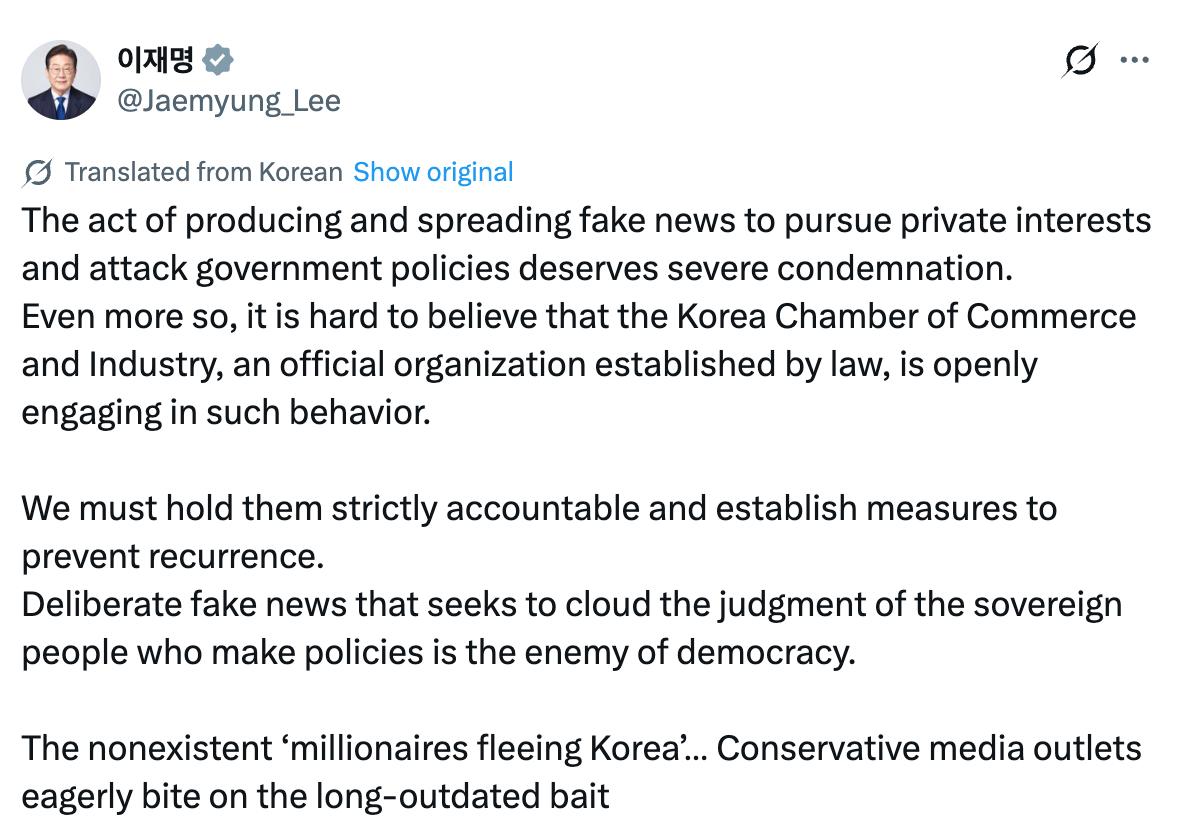Open the three-dot more options menu
Image resolution: width=1182 pixels, height=836 pixels.
point(1134,61)
